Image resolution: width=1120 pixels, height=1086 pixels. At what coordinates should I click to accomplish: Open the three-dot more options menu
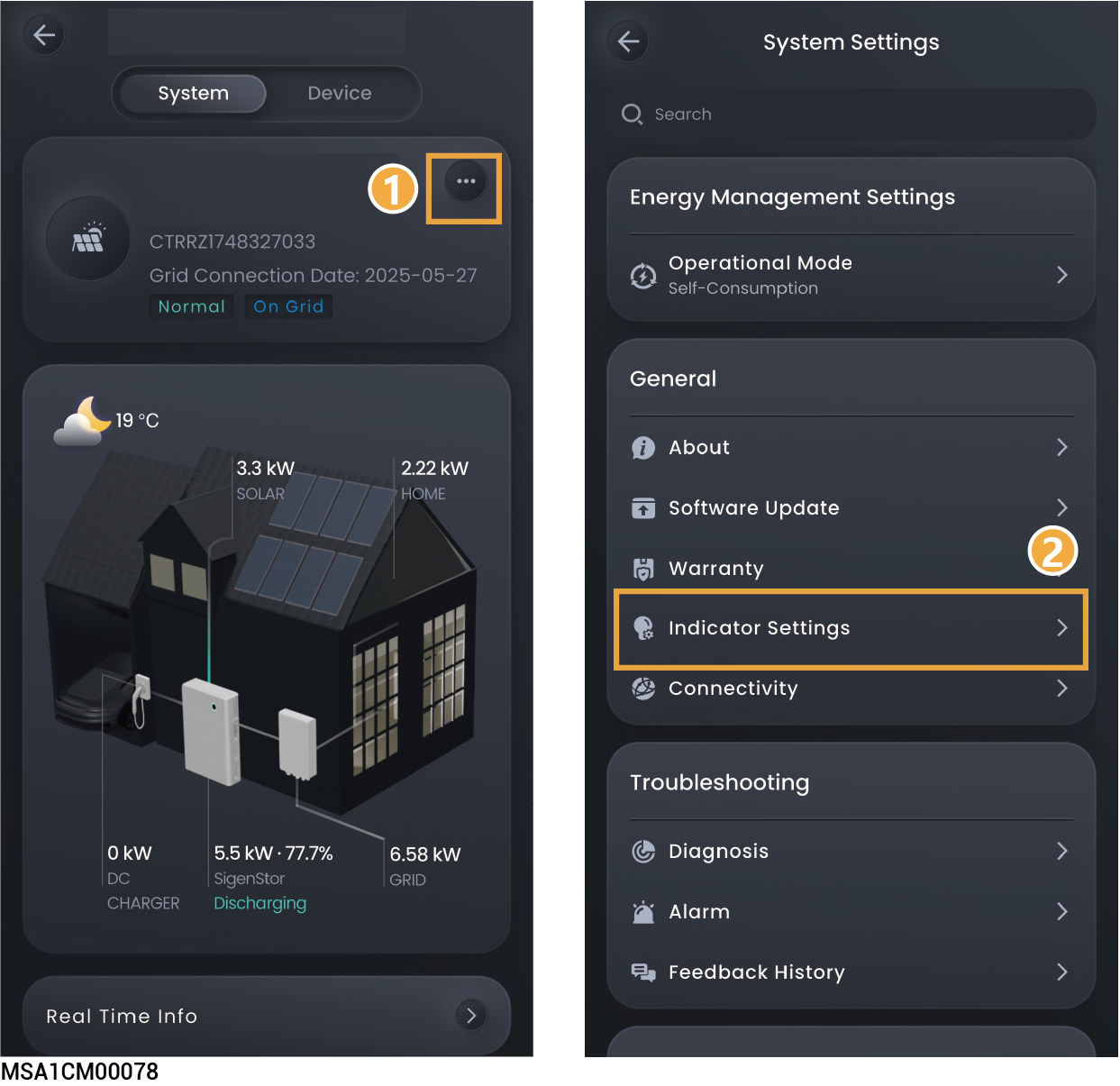pyautogui.click(x=466, y=182)
